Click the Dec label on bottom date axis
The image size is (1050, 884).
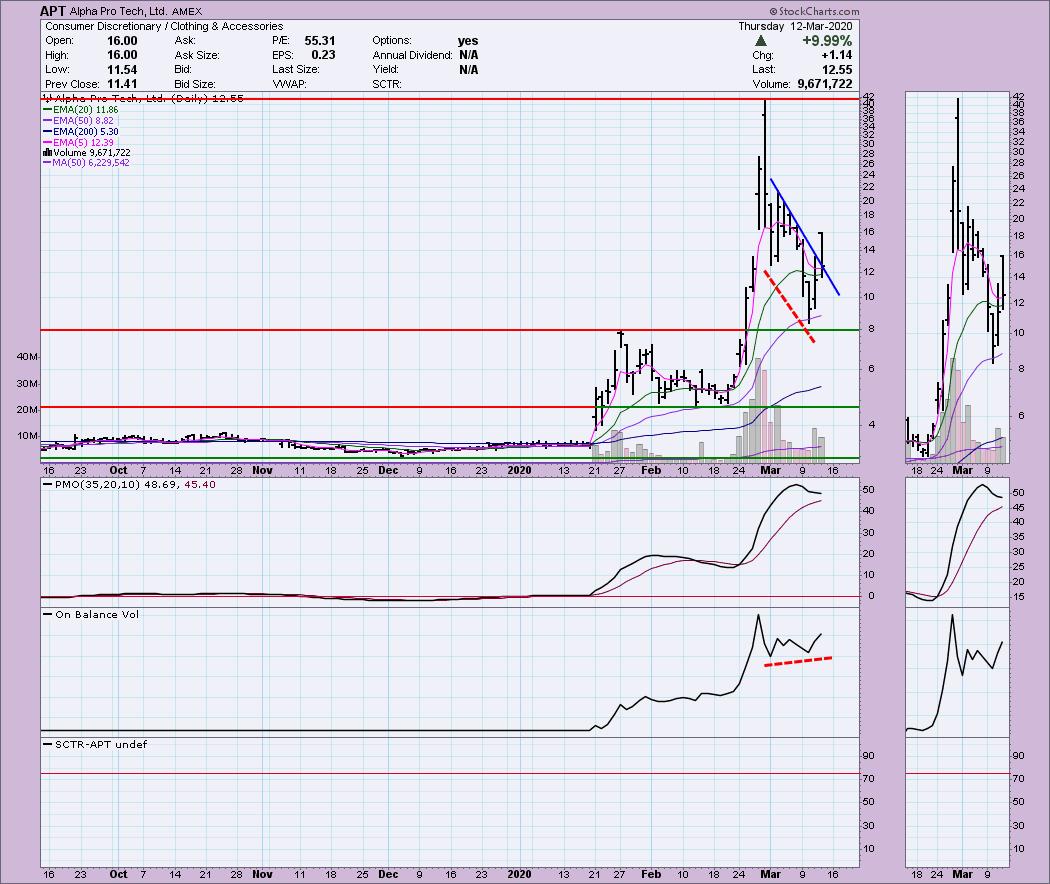pyautogui.click(x=388, y=874)
